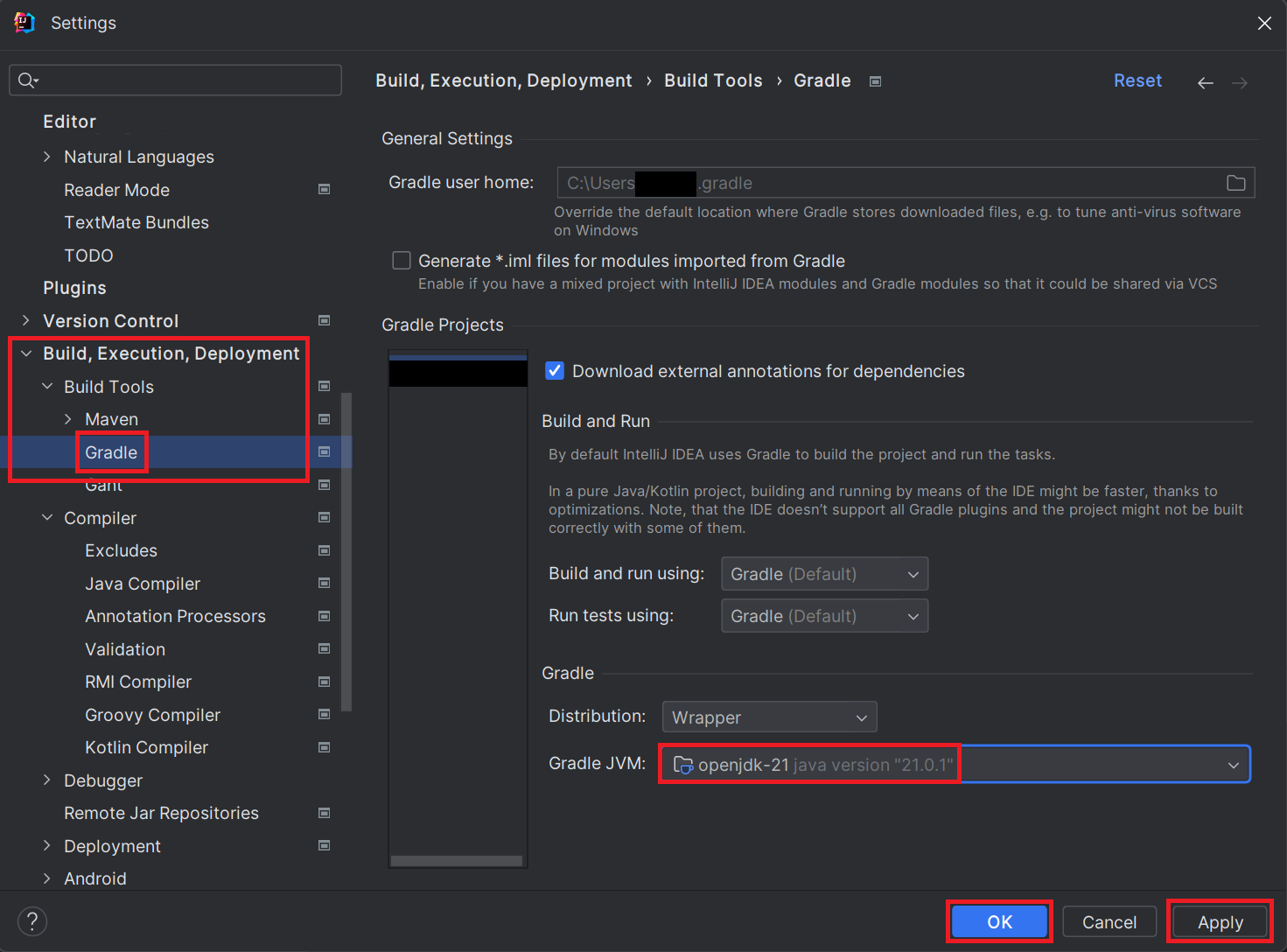Expand the Deployment node

47,846
